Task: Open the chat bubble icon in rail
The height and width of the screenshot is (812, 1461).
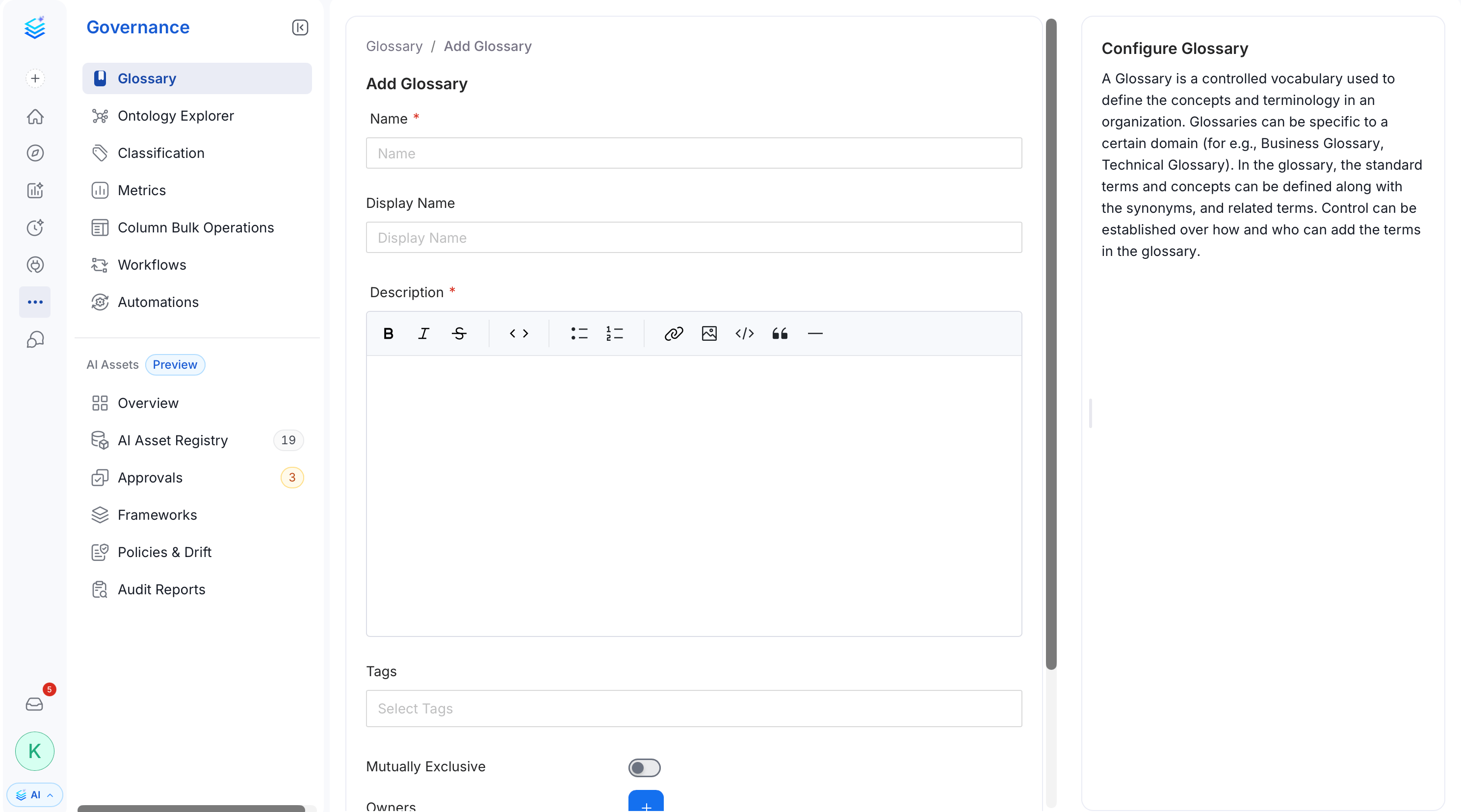Action: click(35, 340)
